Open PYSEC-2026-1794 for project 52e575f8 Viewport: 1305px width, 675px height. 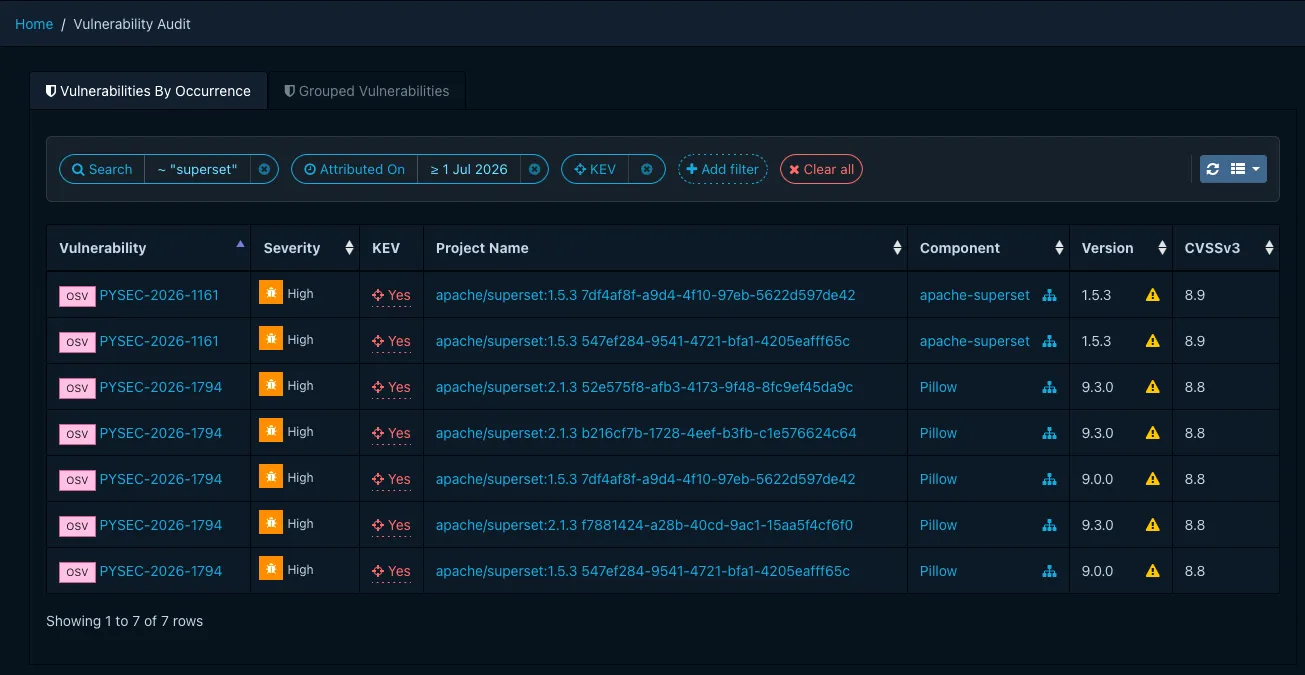[x=160, y=387]
